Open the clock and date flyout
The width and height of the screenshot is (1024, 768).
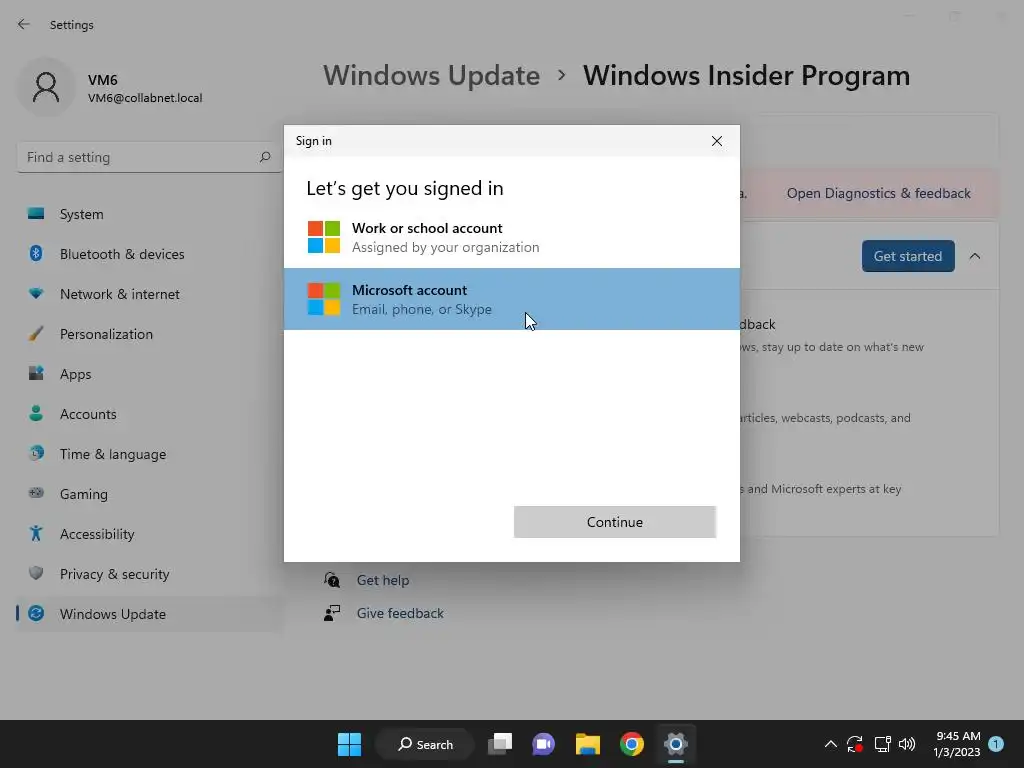[x=957, y=744]
